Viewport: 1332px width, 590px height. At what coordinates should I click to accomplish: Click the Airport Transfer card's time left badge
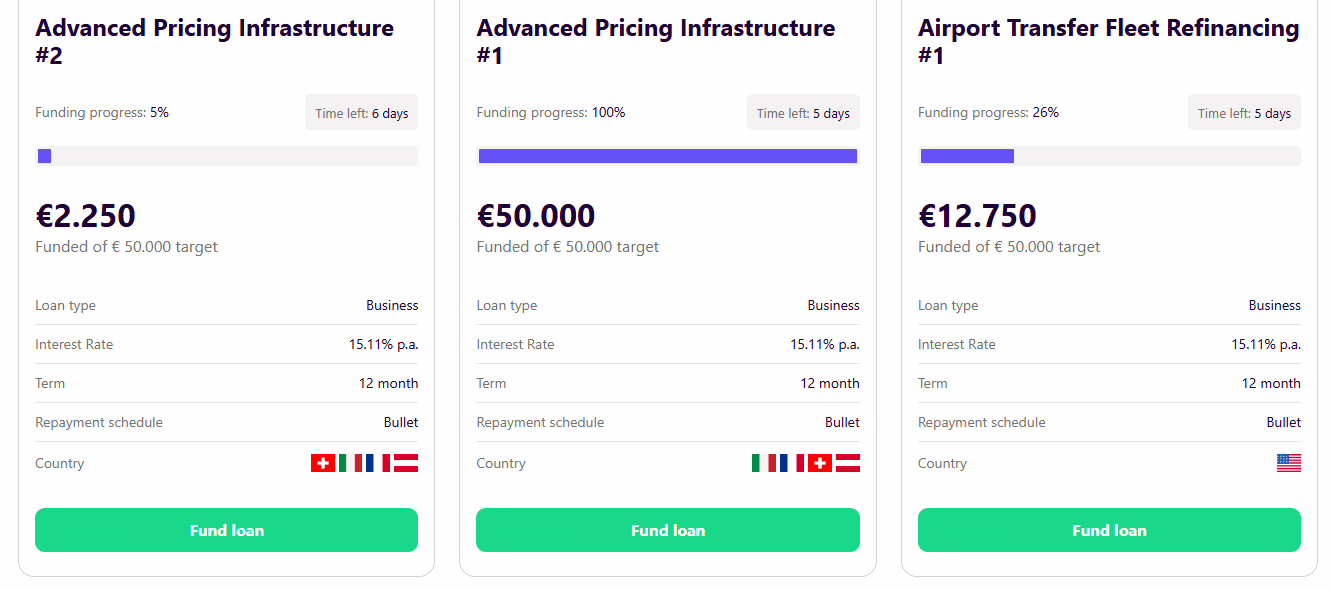coord(1244,113)
